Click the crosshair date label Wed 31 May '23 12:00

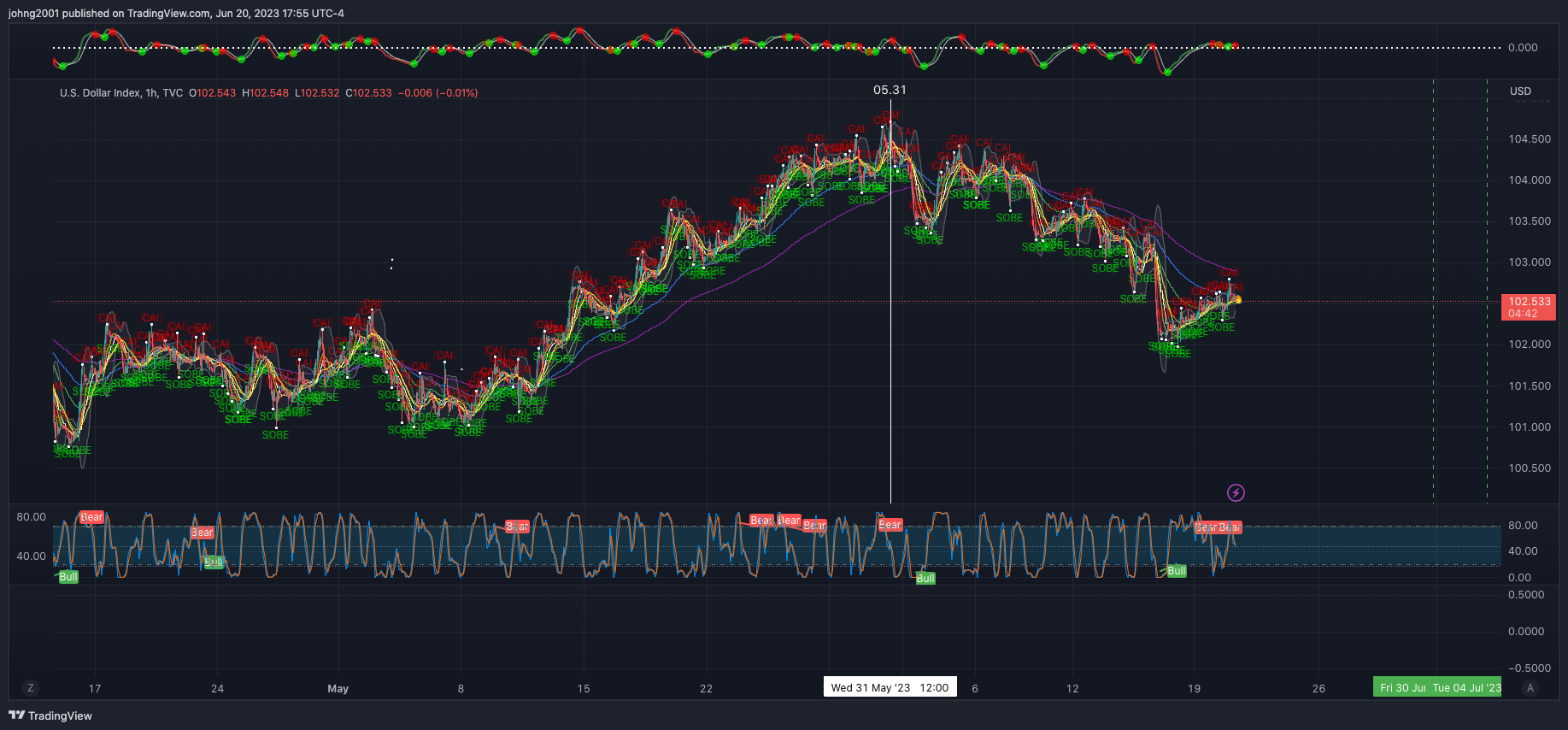[x=890, y=687]
